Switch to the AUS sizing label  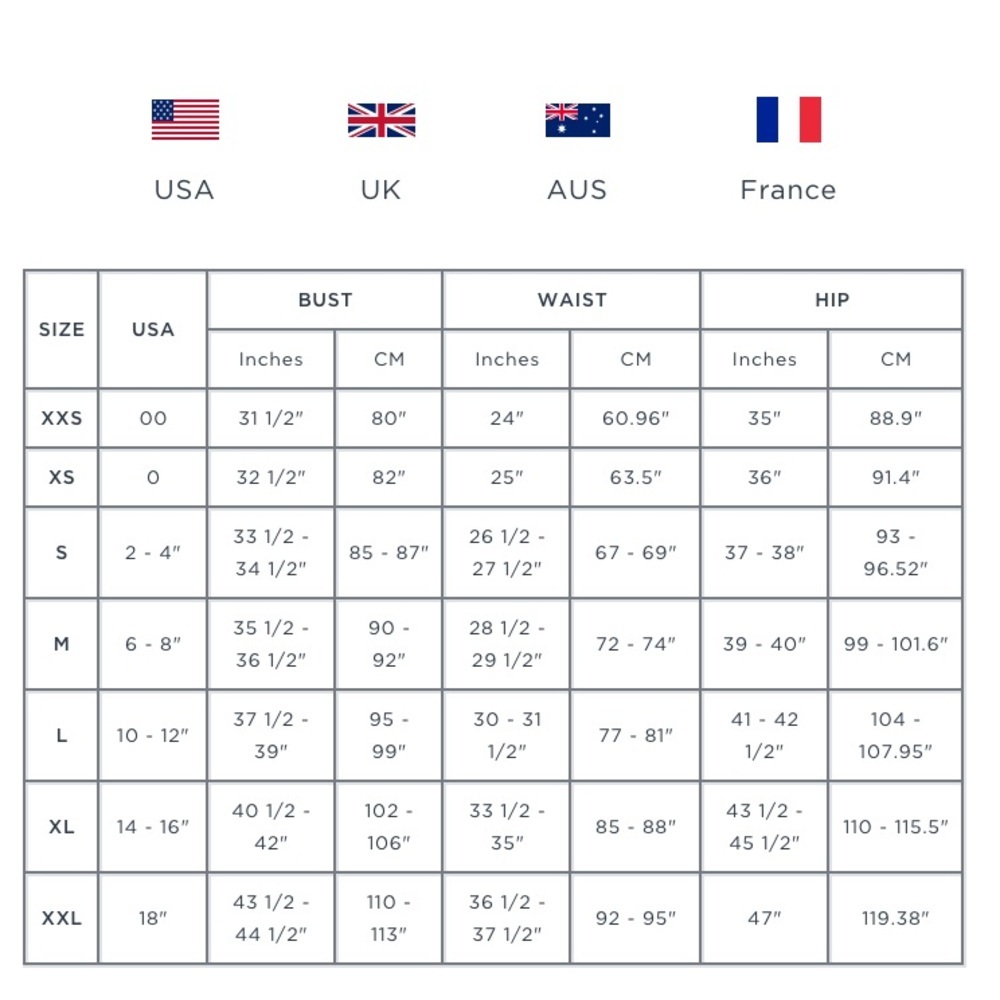point(577,190)
